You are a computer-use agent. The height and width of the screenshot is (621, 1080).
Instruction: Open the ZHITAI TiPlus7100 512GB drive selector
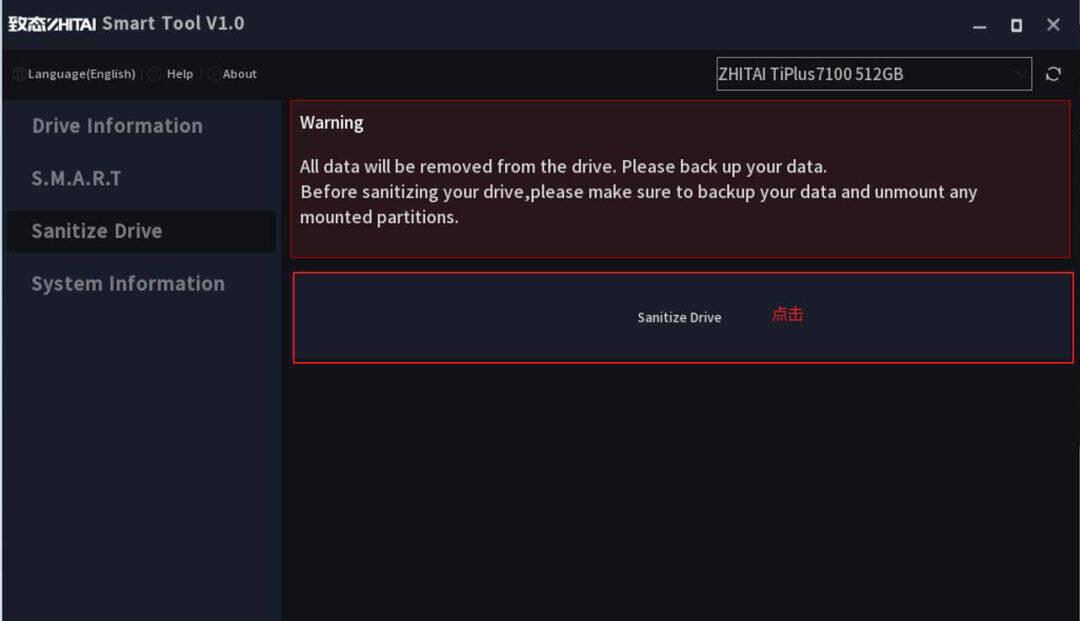[x=873, y=74]
